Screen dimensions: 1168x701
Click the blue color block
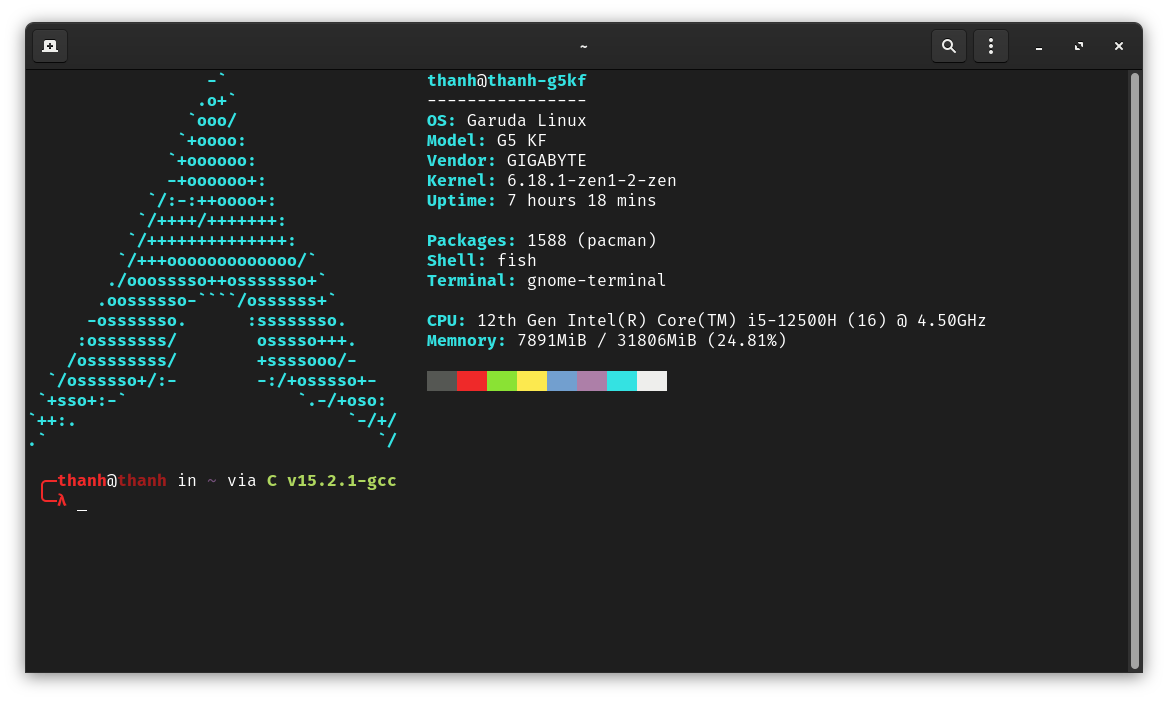[562, 381]
